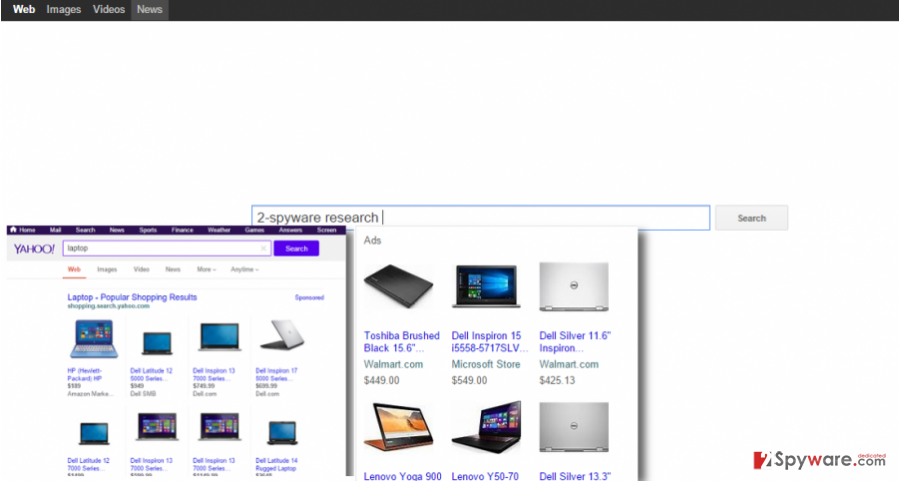Open Screen in the Yahoo navigation bar
The height and width of the screenshot is (481, 900).
tap(327, 230)
